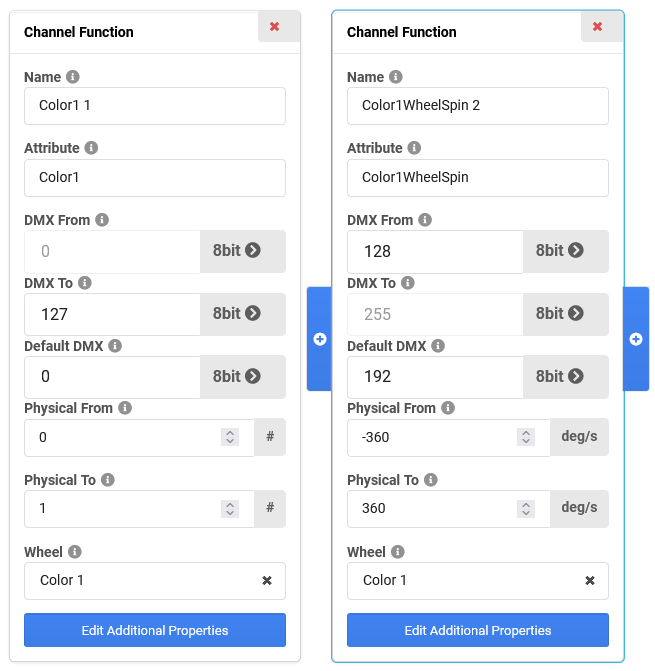Remove the Color 1 wheel selection in Color1WheelSpin 2 panel
This screenshot has height=671, width=655.
click(590, 580)
